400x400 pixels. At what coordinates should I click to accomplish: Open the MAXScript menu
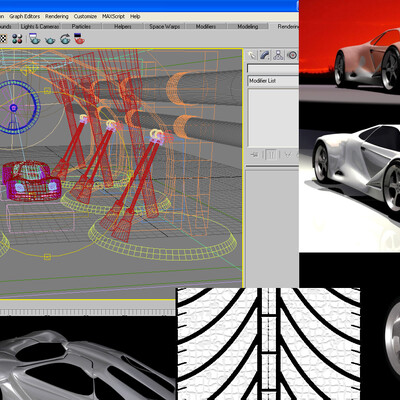(113, 16)
